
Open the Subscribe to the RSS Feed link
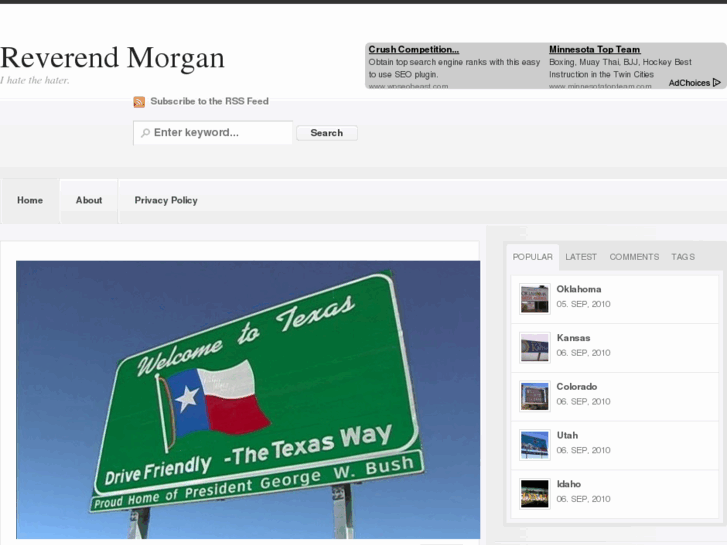coord(209,101)
